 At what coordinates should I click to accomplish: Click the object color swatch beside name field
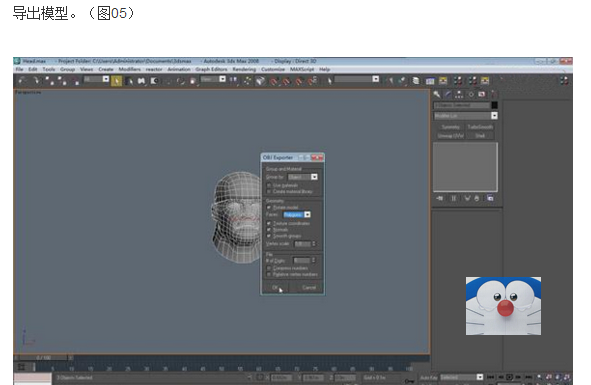(495, 105)
